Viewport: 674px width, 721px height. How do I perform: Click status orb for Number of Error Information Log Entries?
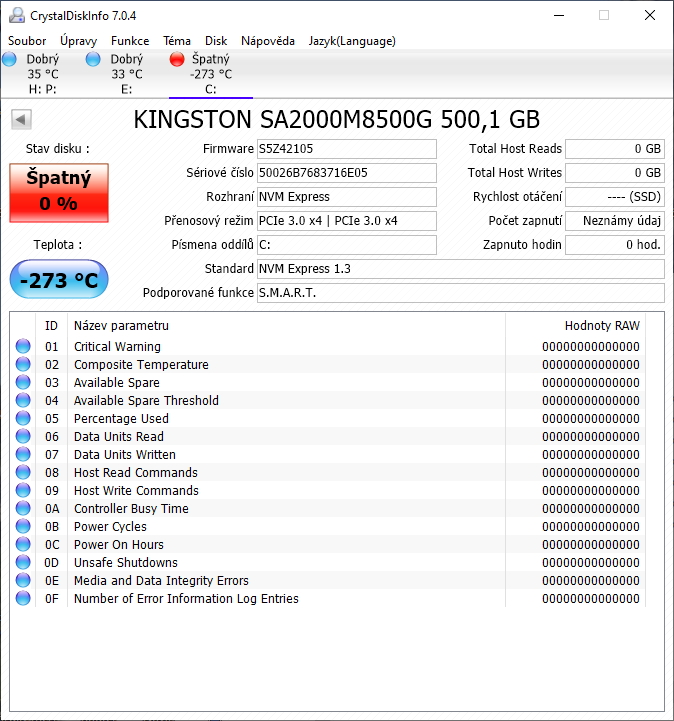tap(23, 598)
